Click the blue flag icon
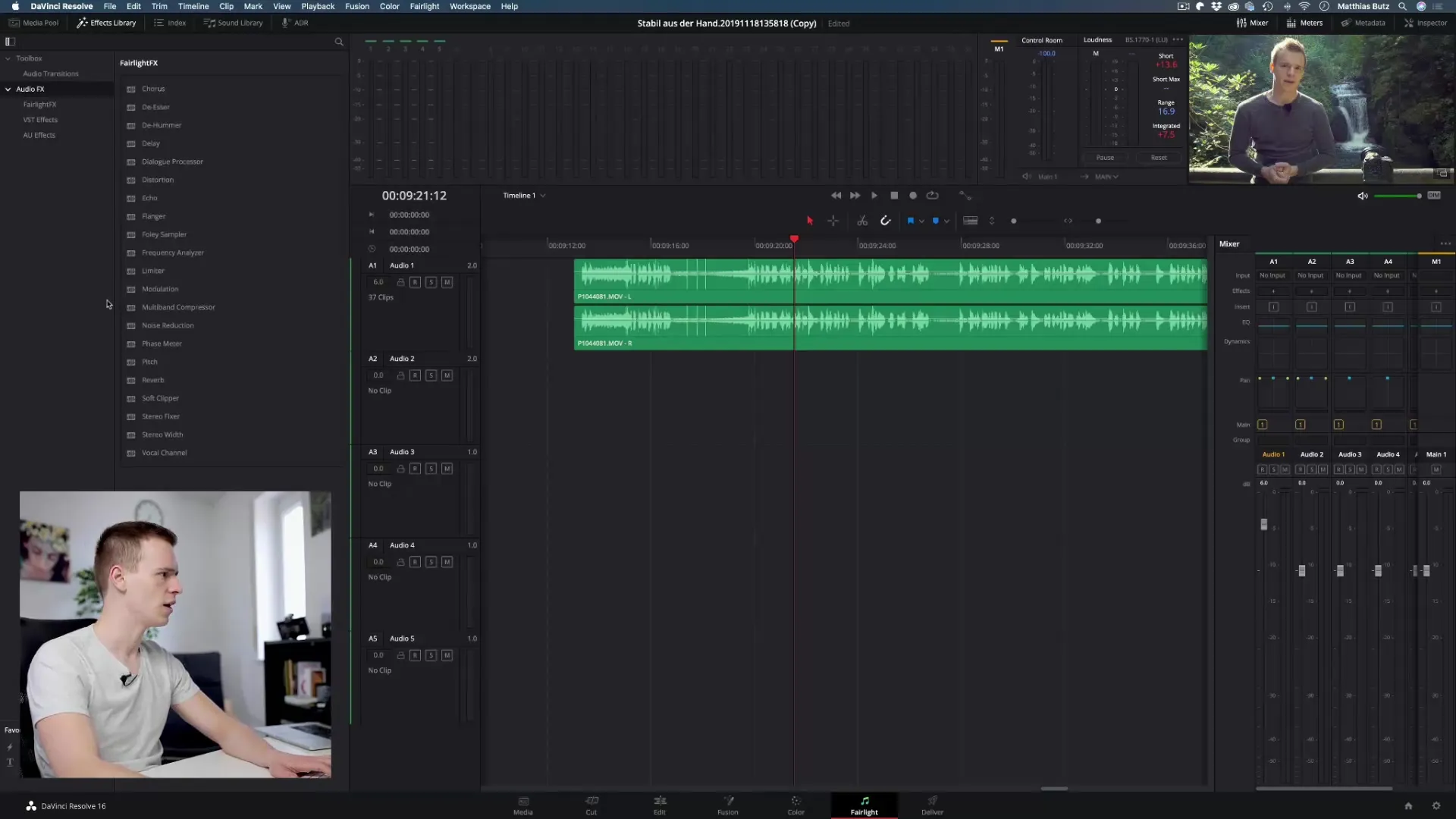This screenshot has width=1456, height=819. point(911,221)
